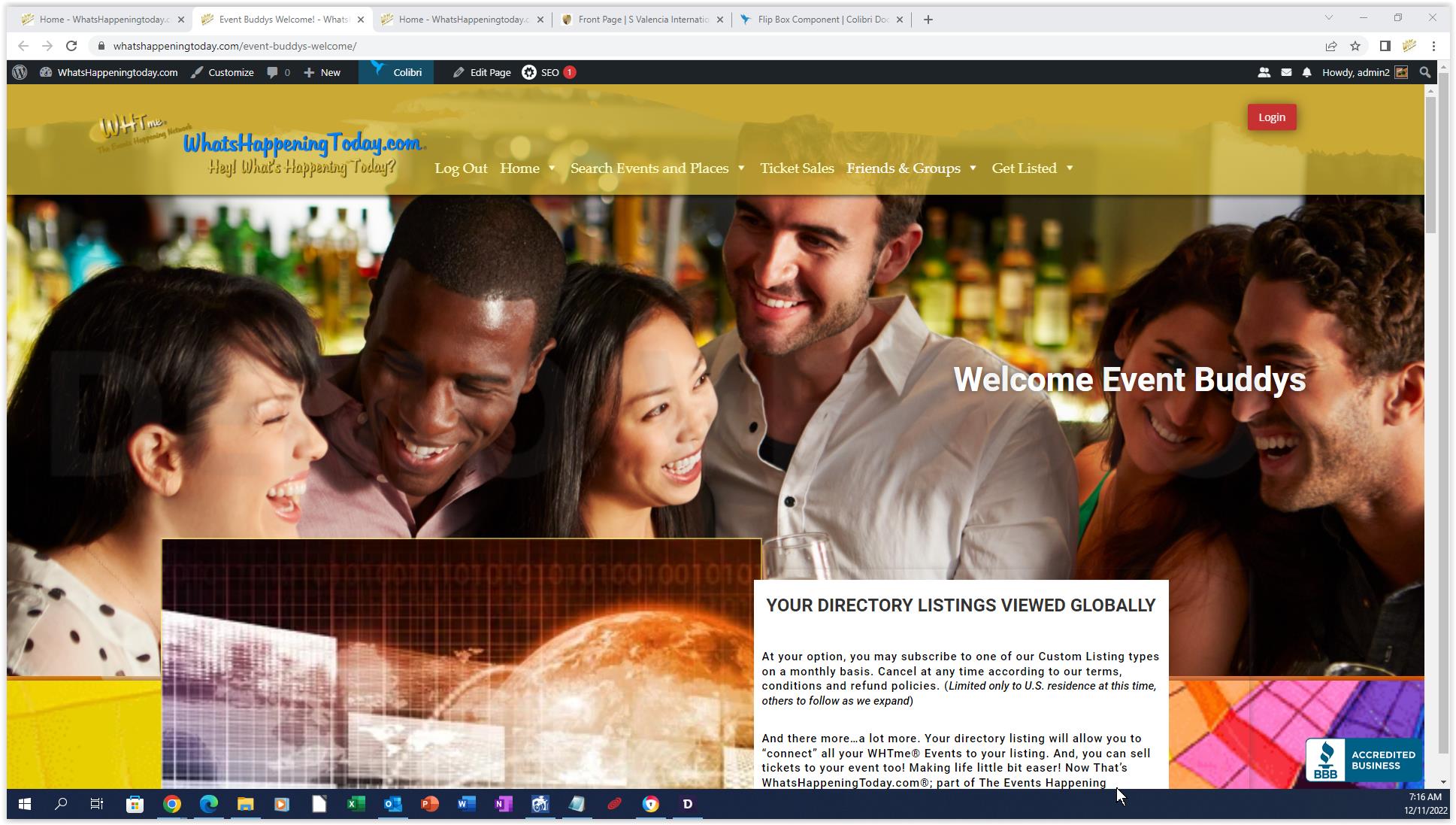Click the New content item

(322, 72)
